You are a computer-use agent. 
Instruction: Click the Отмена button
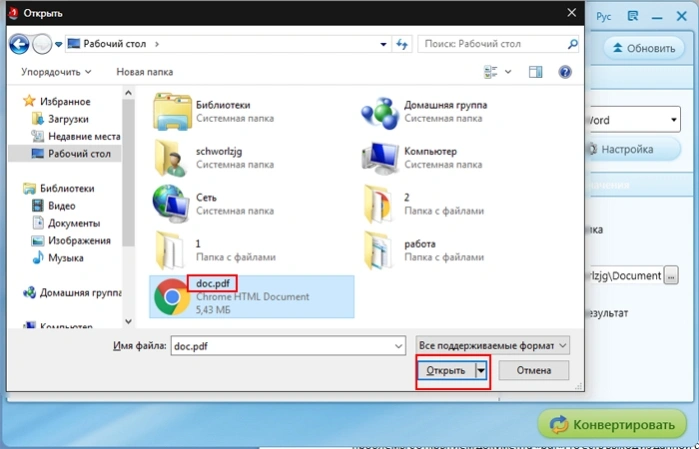coord(534,371)
